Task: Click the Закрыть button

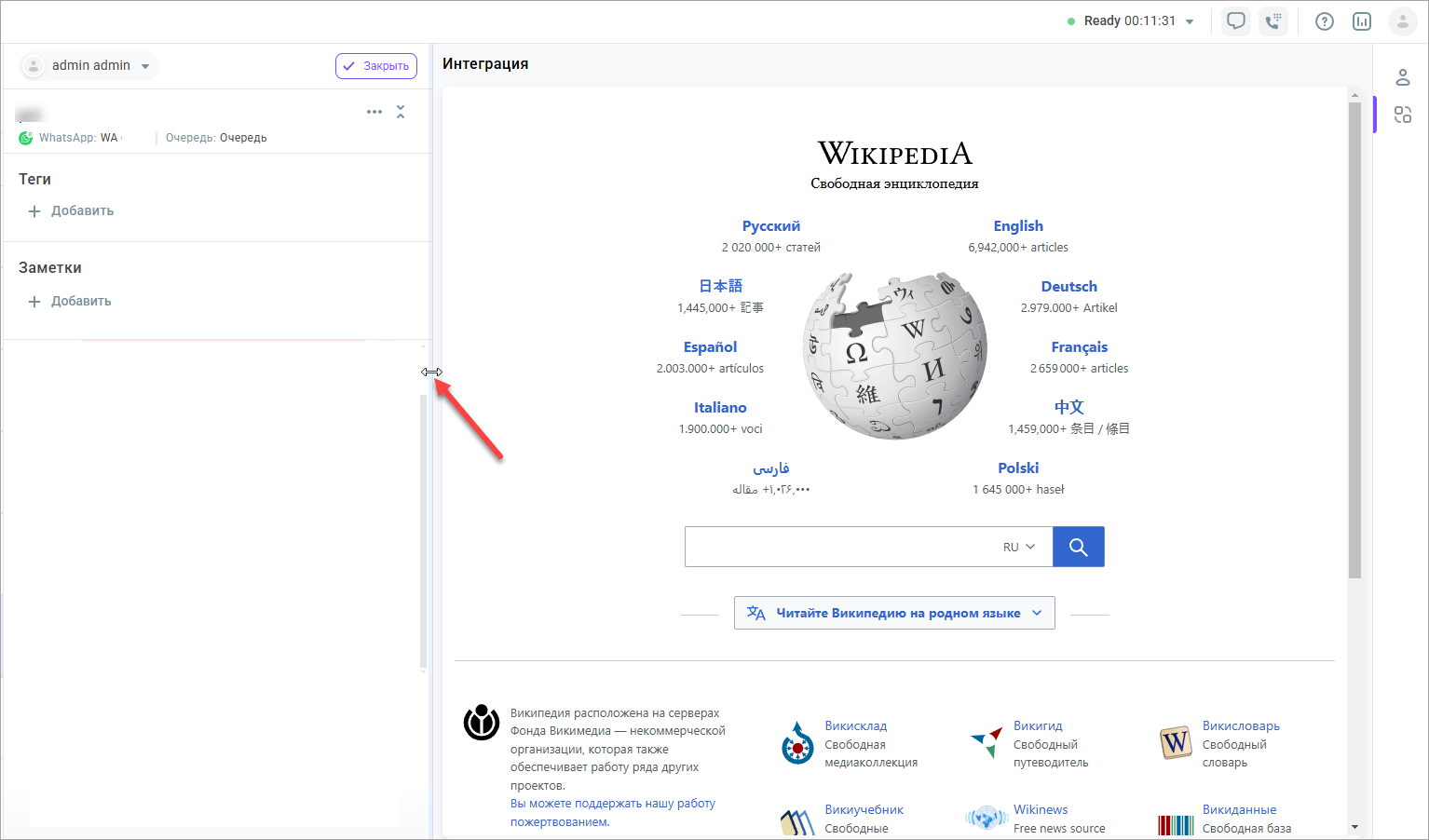Action: click(376, 66)
